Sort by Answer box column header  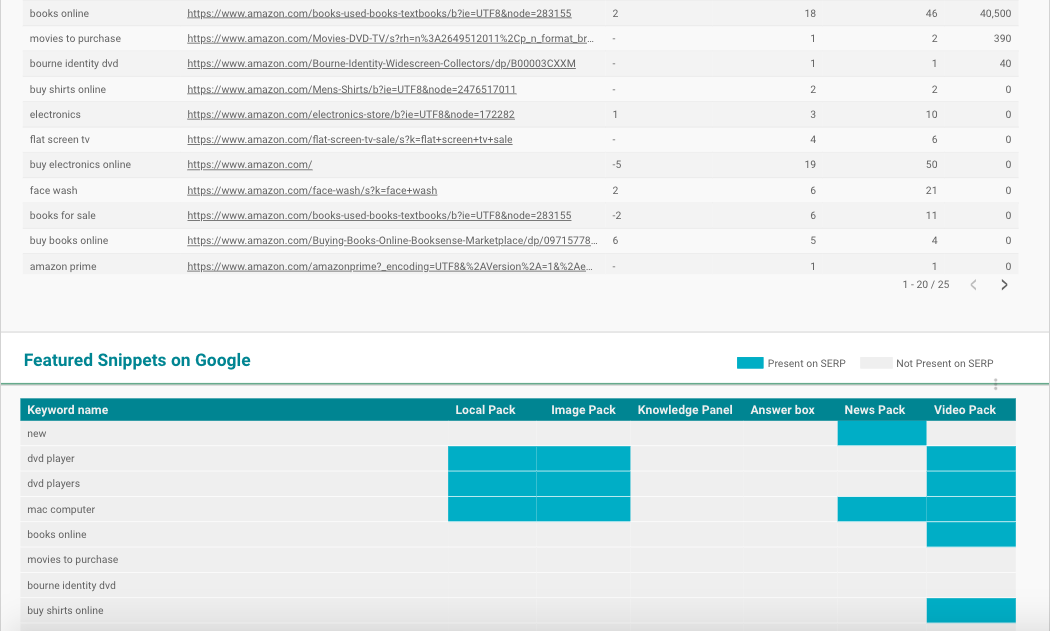(x=782, y=410)
